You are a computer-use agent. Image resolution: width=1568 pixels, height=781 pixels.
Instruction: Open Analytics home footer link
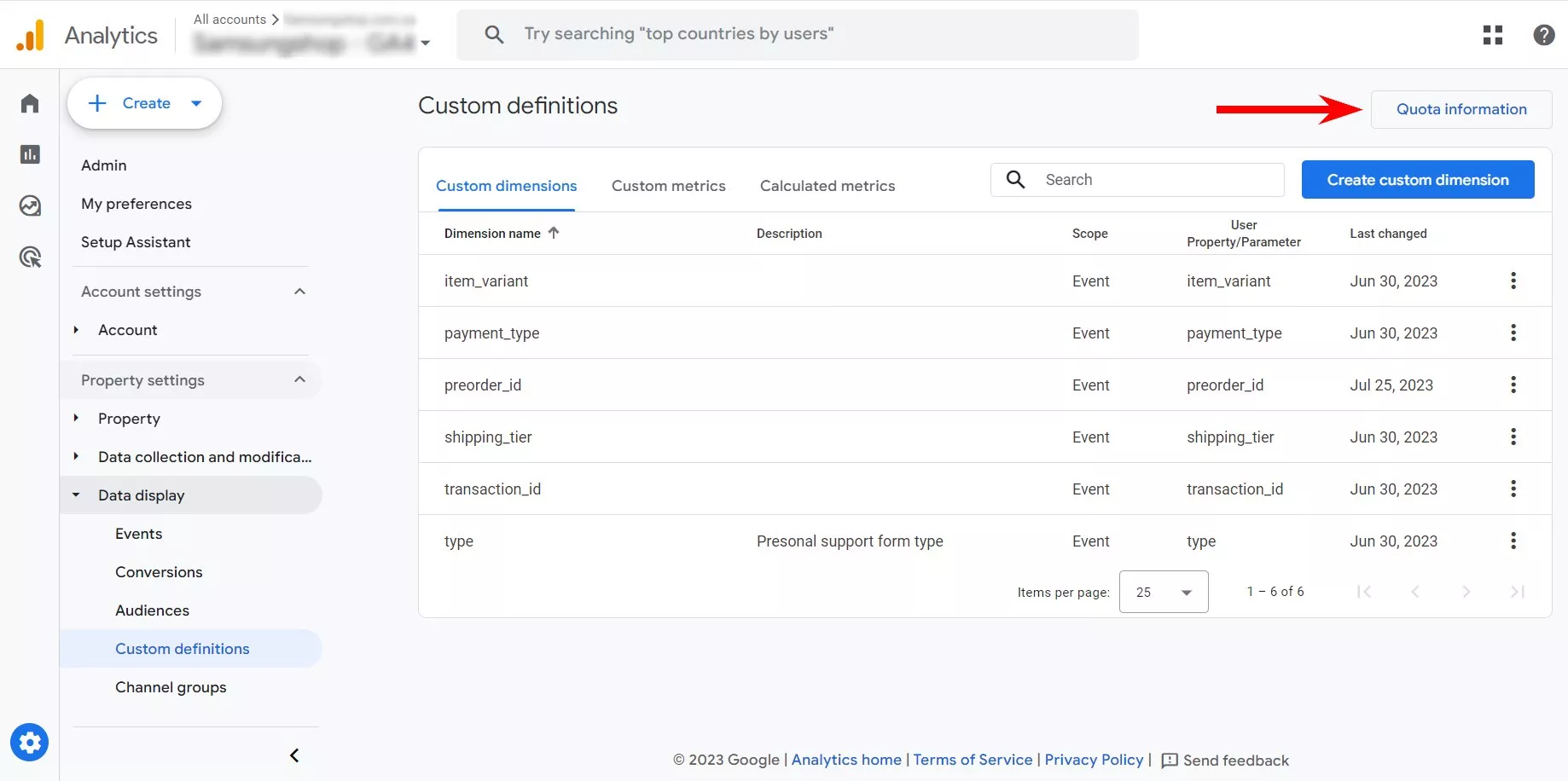click(x=846, y=760)
